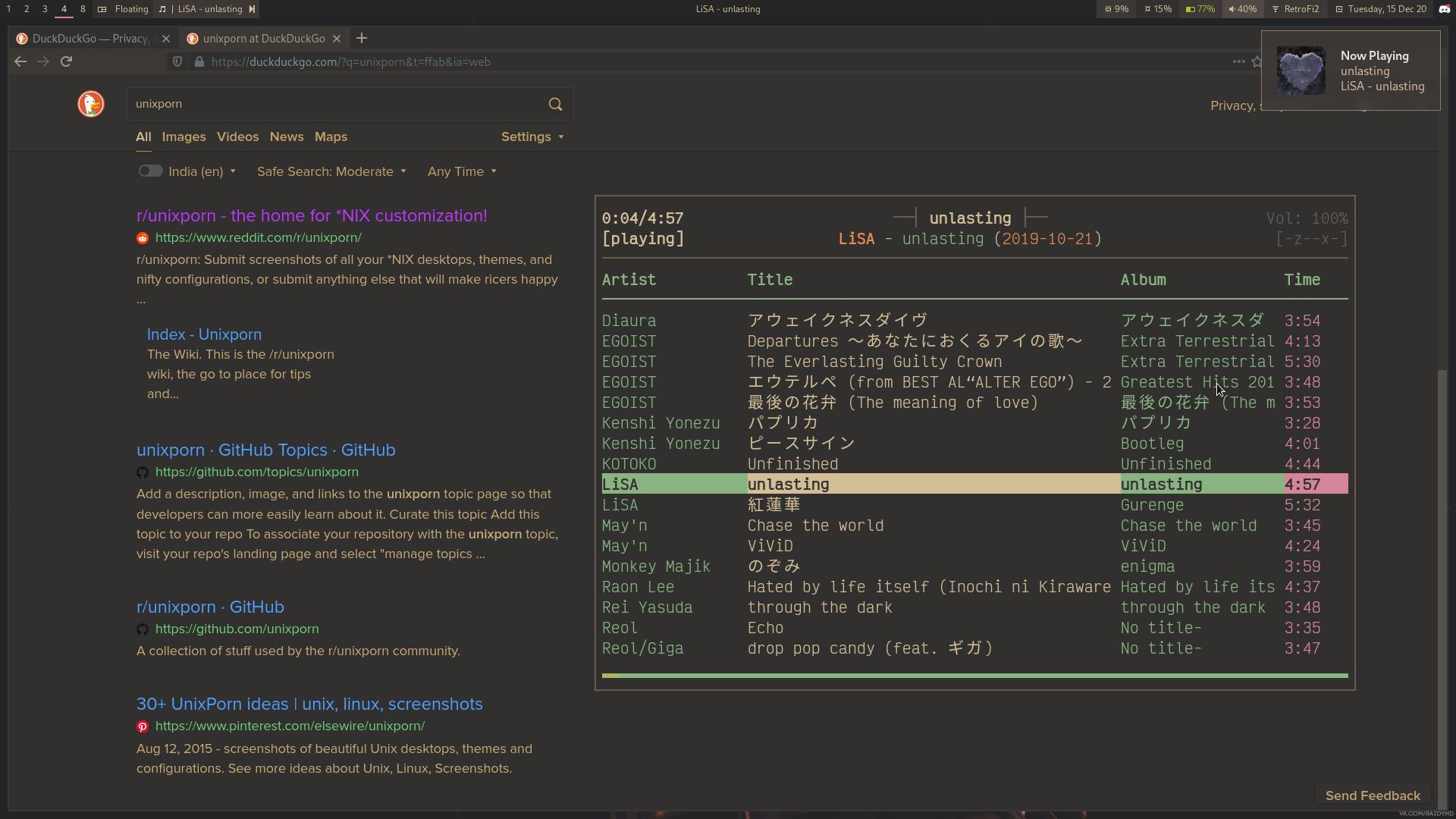Open a new browser tab
The height and width of the screenshot is (819, 1456).
362,38
